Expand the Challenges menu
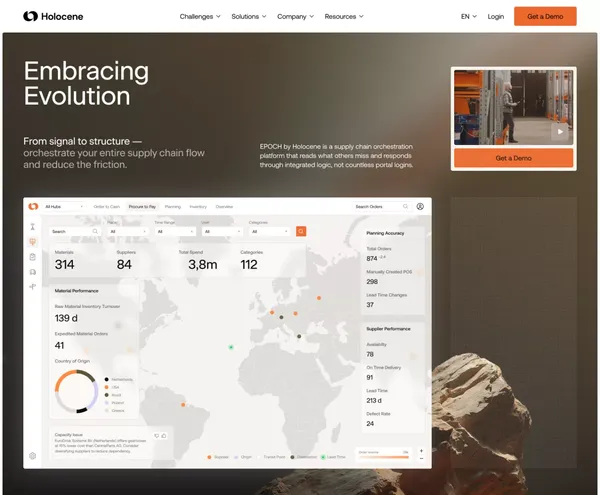 point(200,16)
